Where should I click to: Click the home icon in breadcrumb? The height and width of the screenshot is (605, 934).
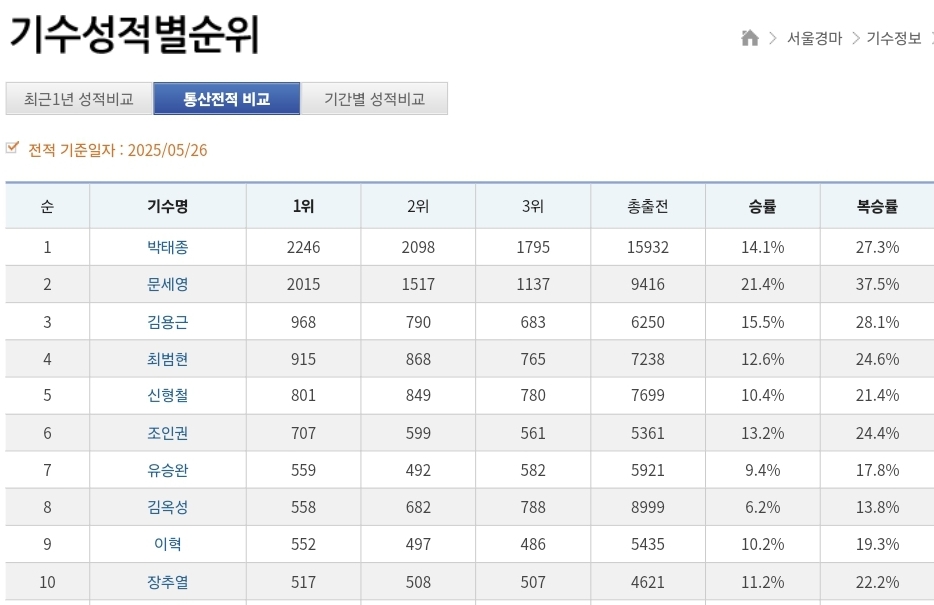750,38
